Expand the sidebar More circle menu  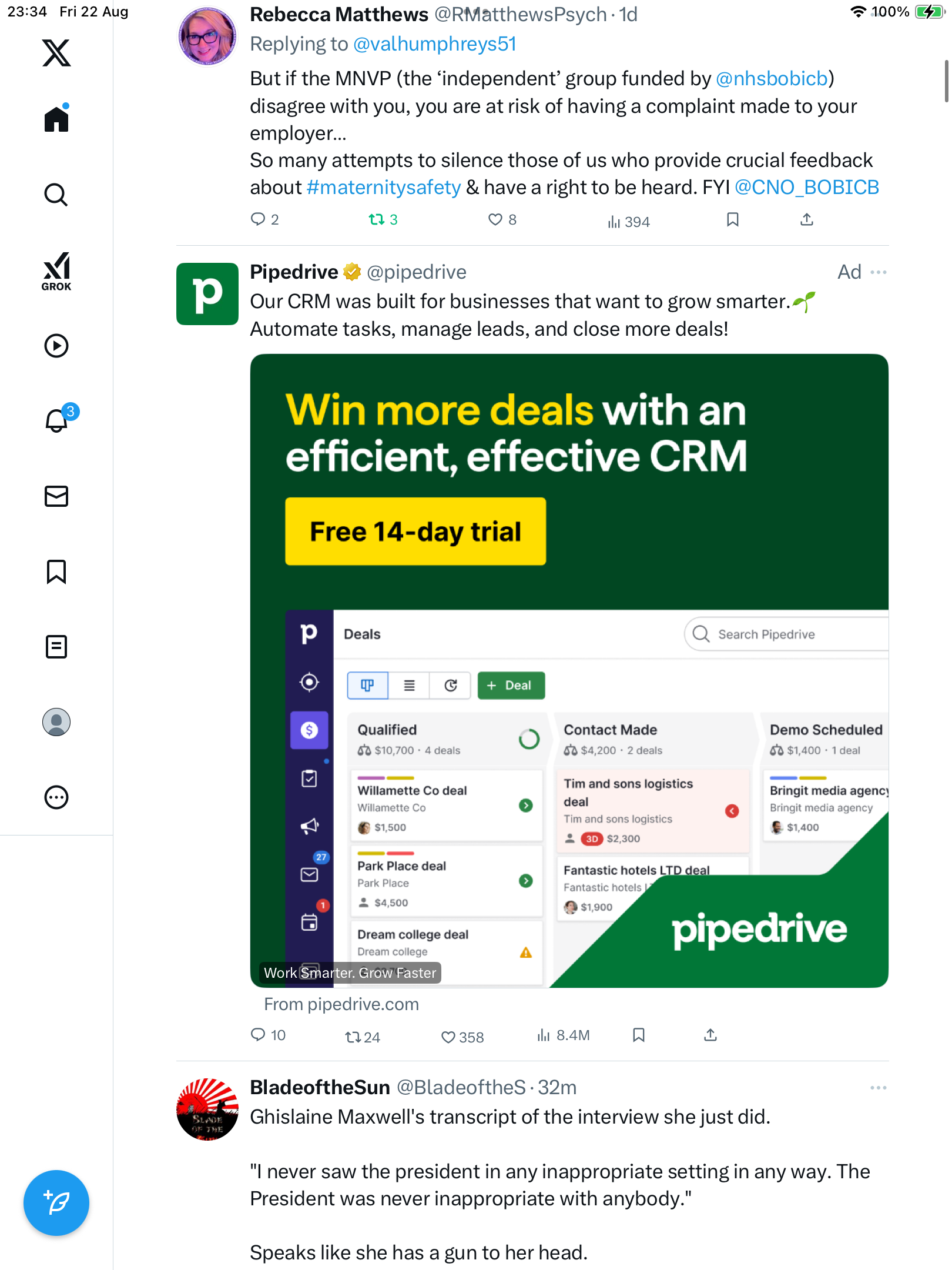(x=56, y=797)
